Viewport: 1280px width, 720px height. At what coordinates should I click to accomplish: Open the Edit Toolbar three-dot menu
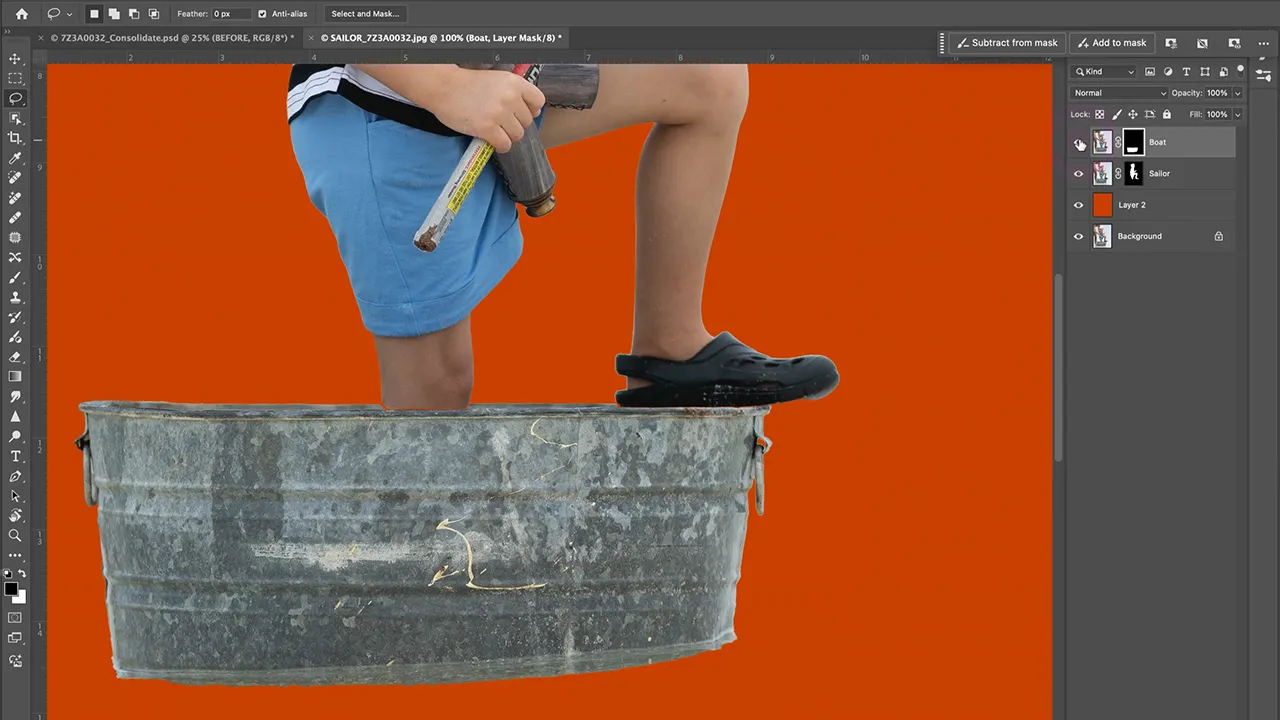(x=15, y=555)
